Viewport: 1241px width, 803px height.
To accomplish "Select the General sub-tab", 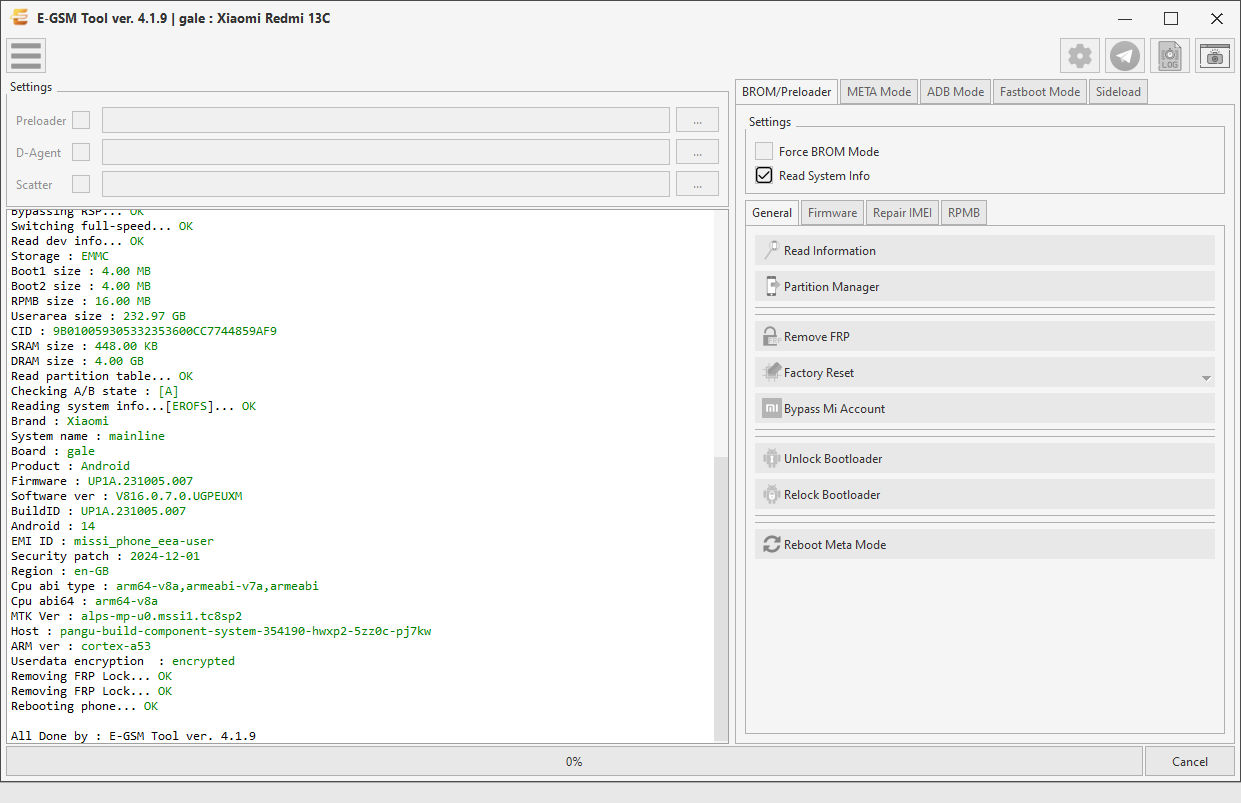I will (x=772, y=212).
